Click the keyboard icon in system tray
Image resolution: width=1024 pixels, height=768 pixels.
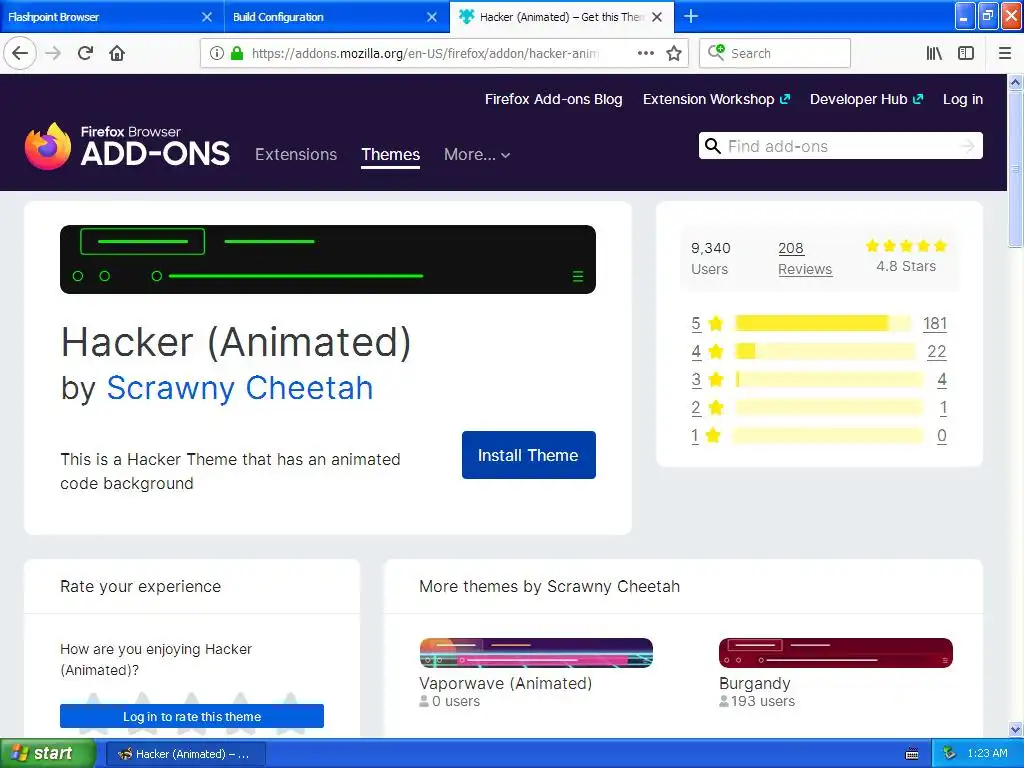912,754
